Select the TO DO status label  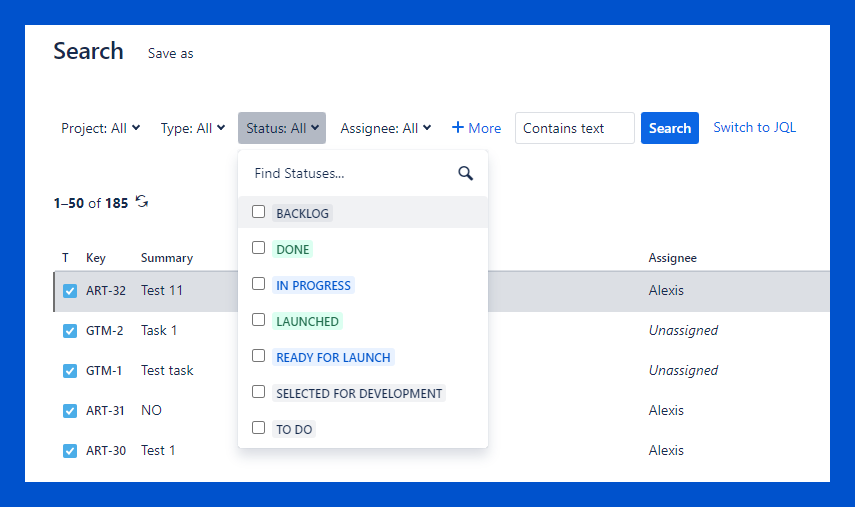pyautogui.click(x=294, y=429)
